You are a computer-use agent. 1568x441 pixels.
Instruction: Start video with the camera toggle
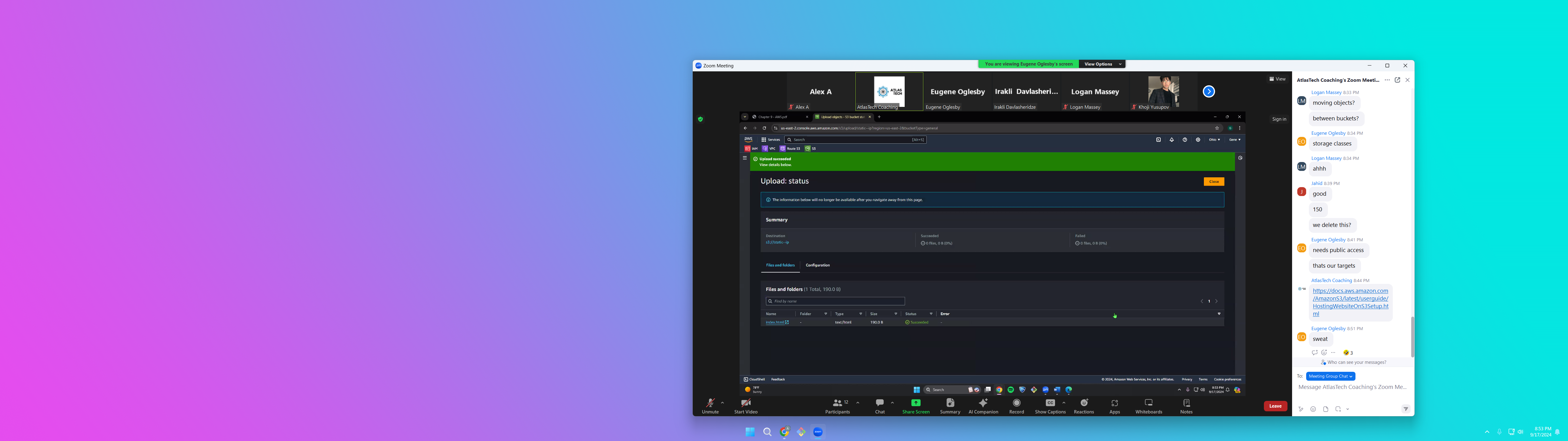click(x=746, y=403)
